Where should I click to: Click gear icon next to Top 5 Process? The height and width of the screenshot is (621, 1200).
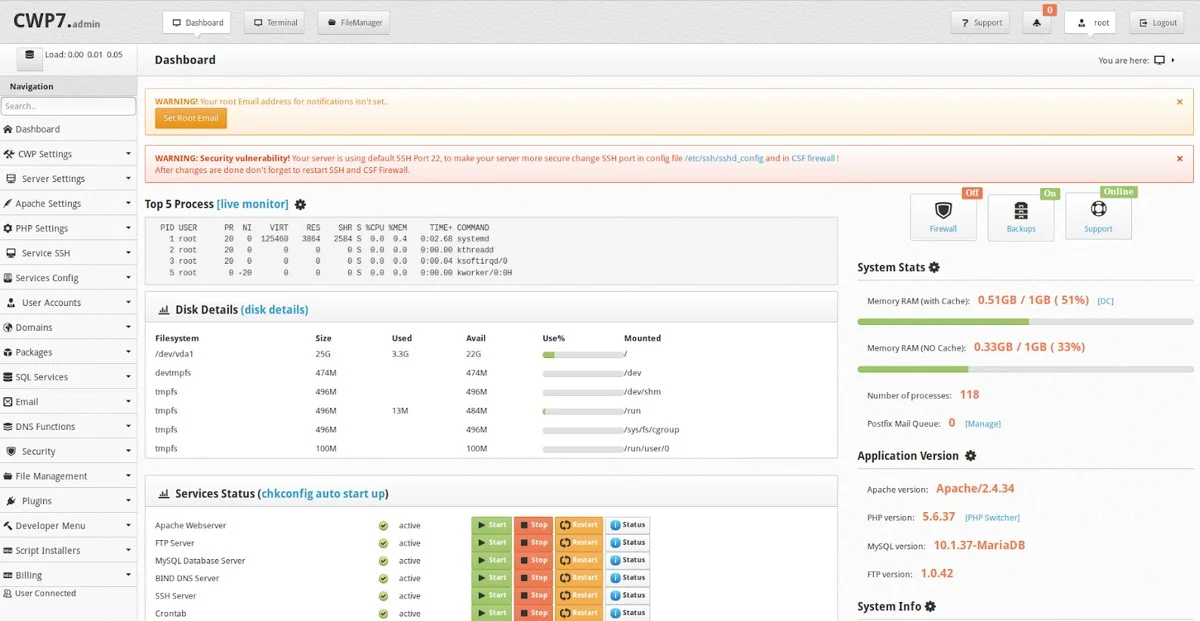300,205
